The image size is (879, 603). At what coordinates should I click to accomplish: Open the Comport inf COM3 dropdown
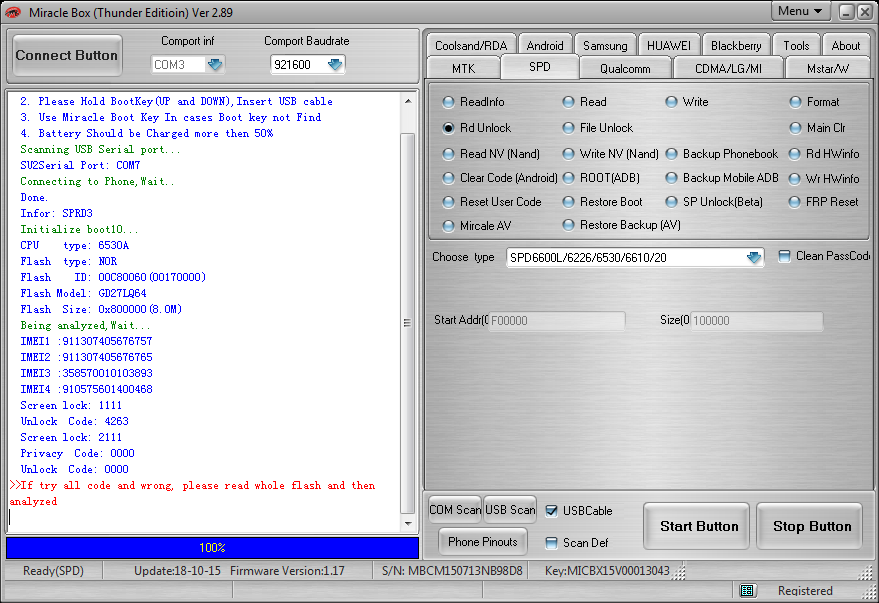(215, 64)
